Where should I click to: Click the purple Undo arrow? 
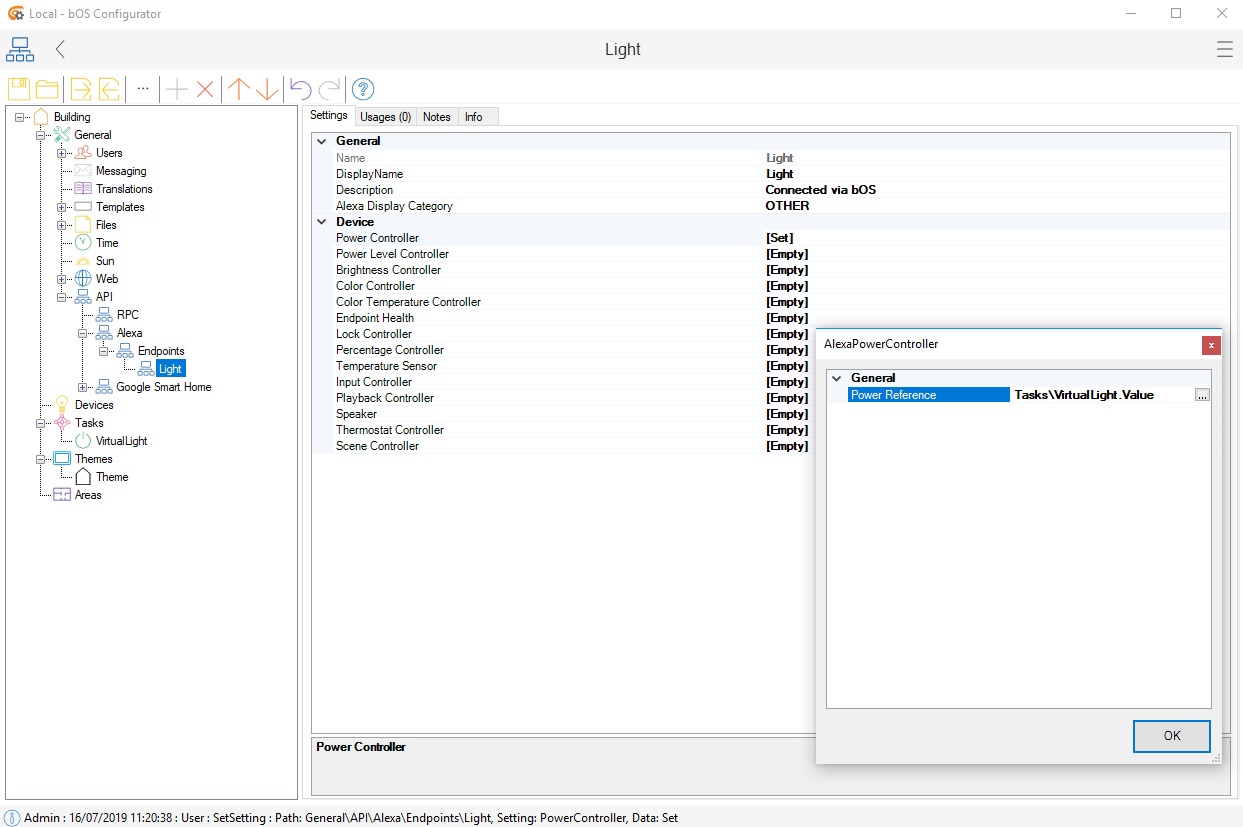[x=300, y=89]
